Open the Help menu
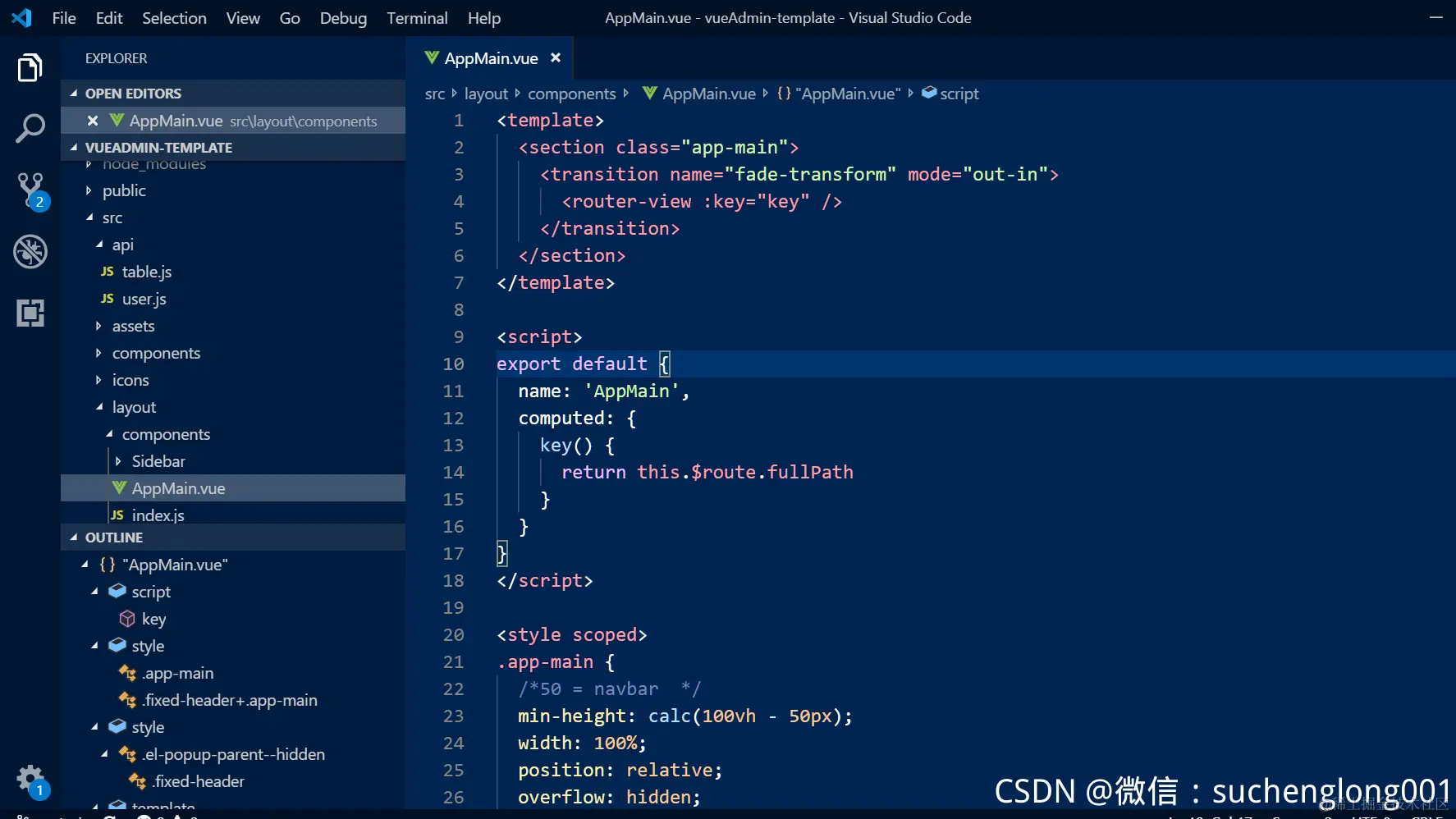Viewport: 1456px width, 819px height. [x=484, y=18]
